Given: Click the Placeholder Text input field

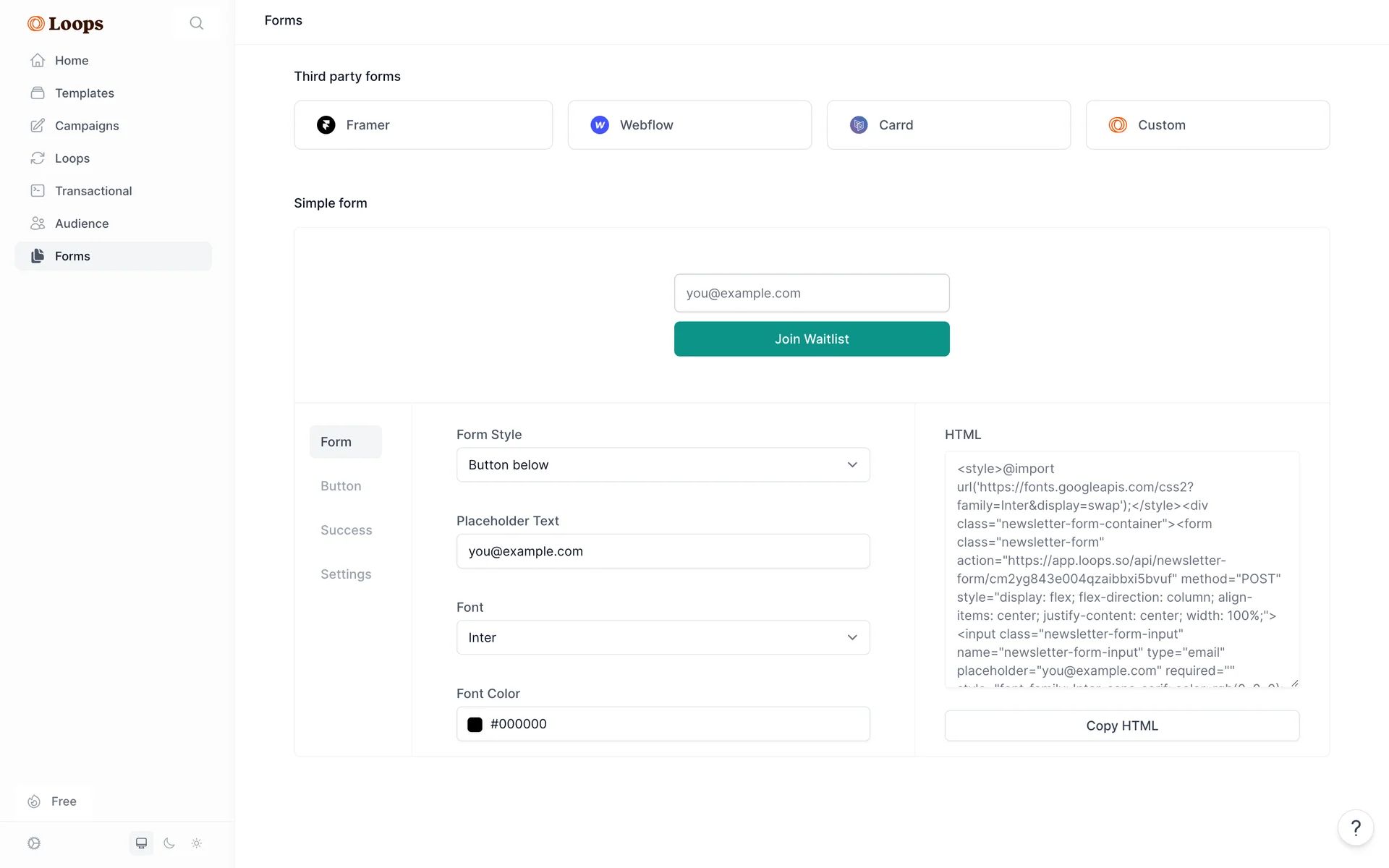Looking at the screenshot, I should click(x=663, y=551).
